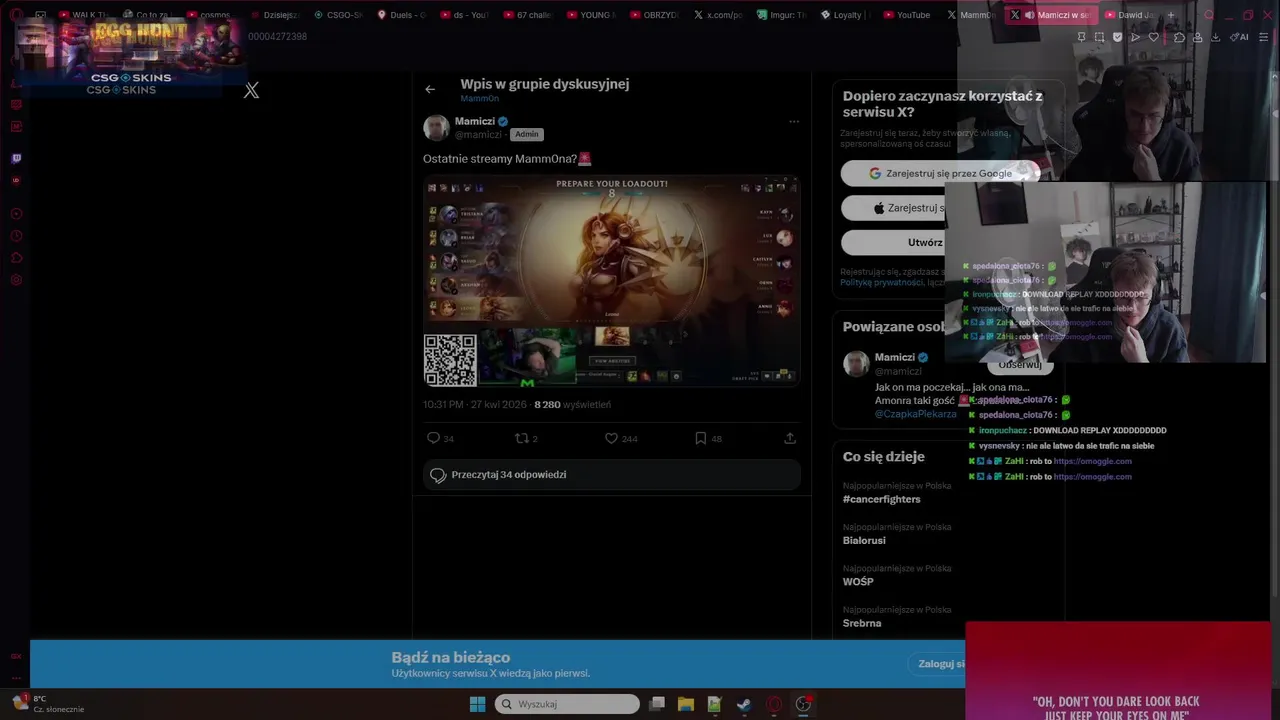Image resolution: width=1280 pixels, height=720 pixels.
Task: Open the Windows Start menu
Action: pyautogui.click(x=477, y=704)
